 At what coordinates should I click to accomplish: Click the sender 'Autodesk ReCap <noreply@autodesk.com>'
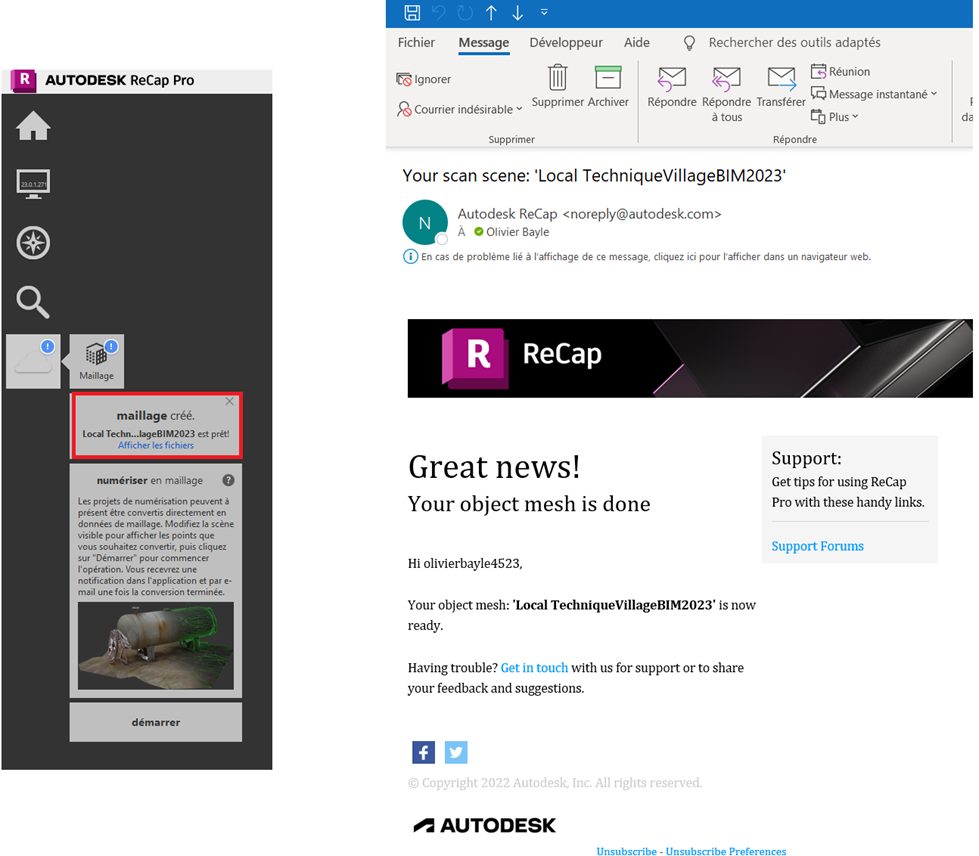589,214
